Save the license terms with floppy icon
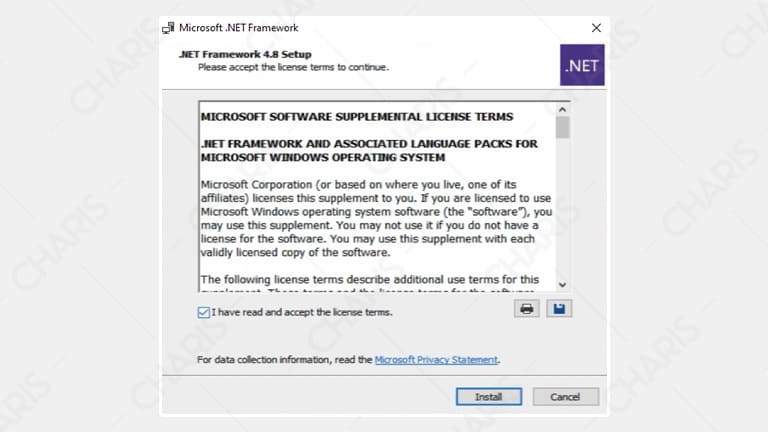This screenshot has height=432, width=768. point(559,309)
